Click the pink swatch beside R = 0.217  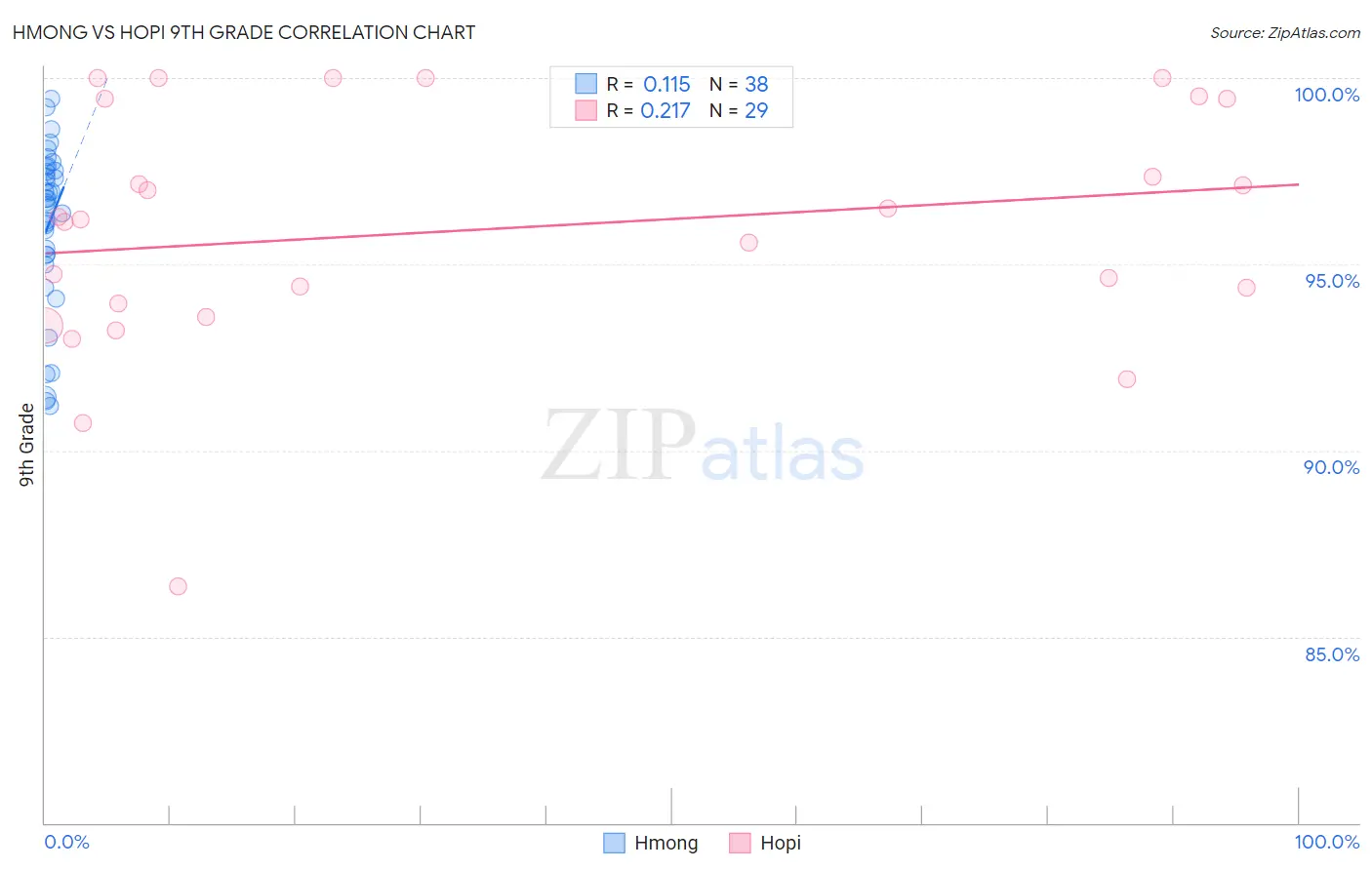(585, 110)
